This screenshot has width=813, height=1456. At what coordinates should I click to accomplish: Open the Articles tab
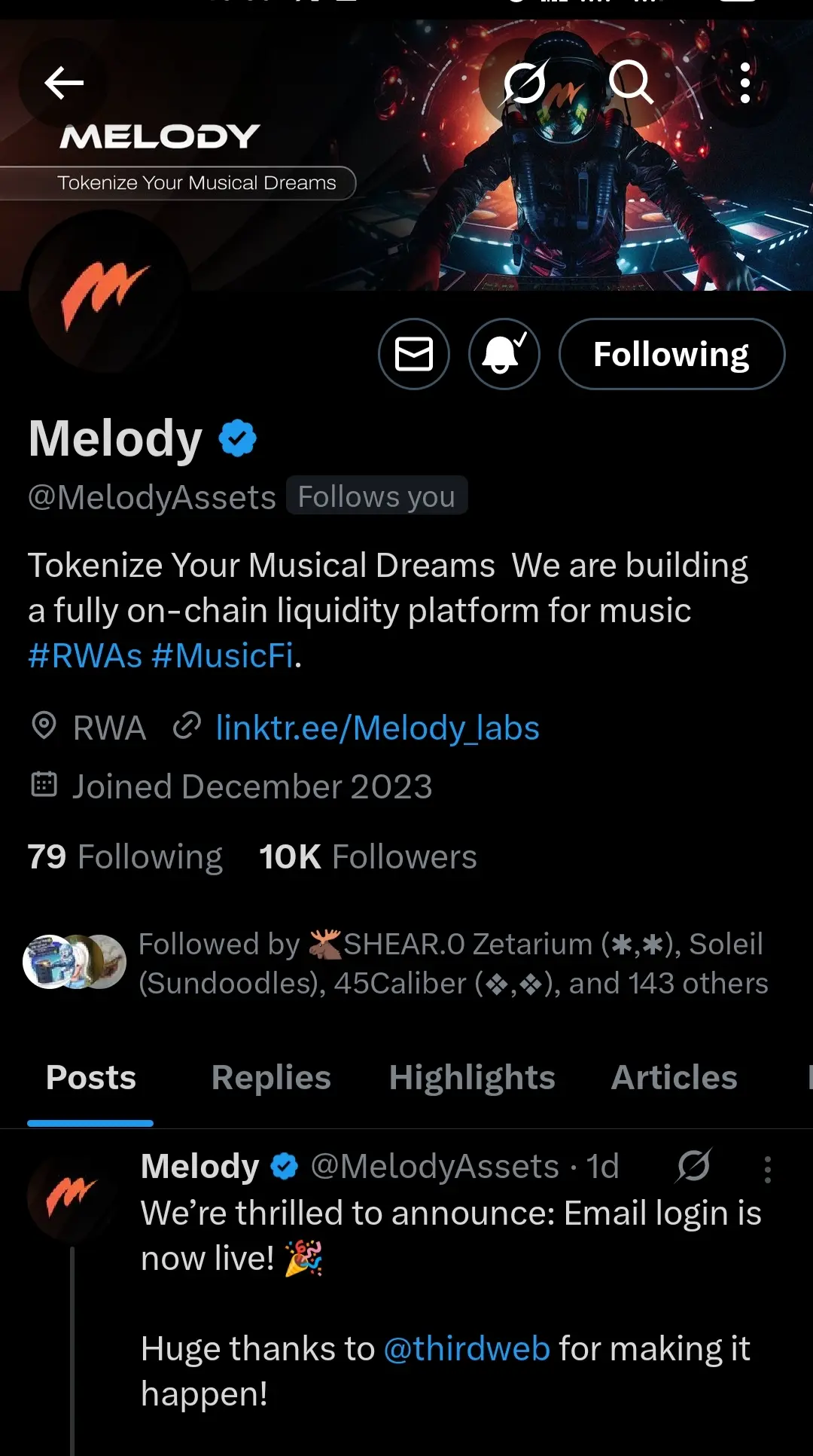tap(674, 1078)
